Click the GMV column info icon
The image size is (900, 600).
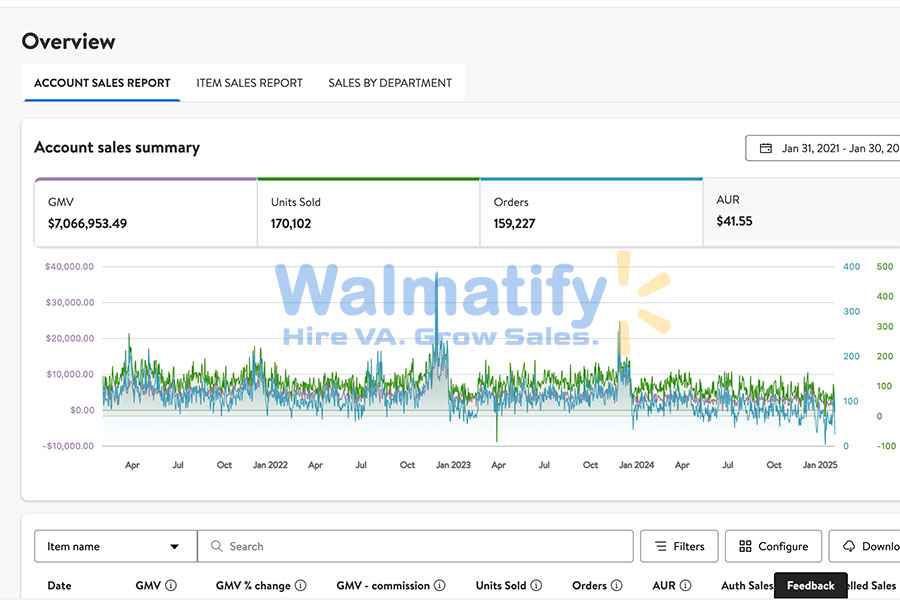point(171,585)
